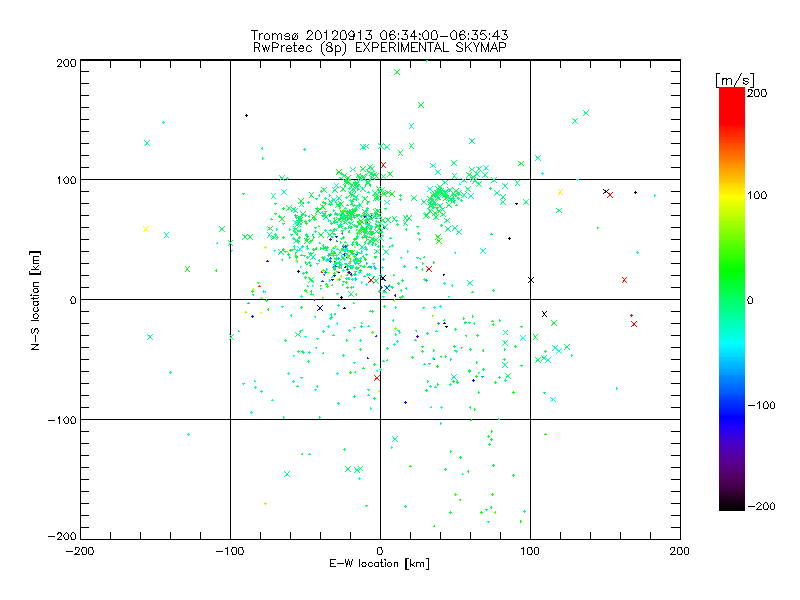Click the x-axis tick label '-200'
Image resolution: width=800 pixels, height=600 pixels.
(x=80, y=551)
